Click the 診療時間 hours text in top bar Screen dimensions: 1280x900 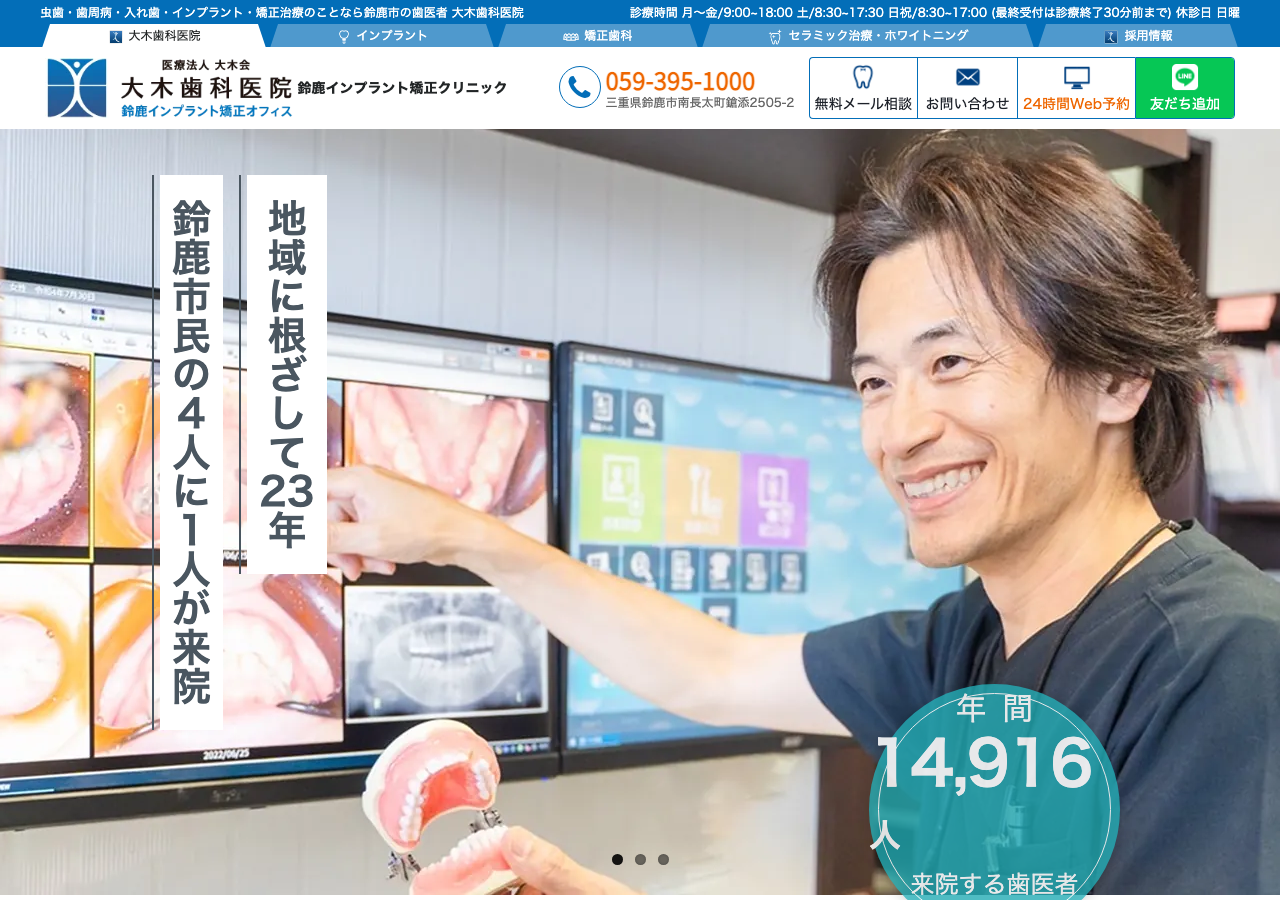(935, 13)
